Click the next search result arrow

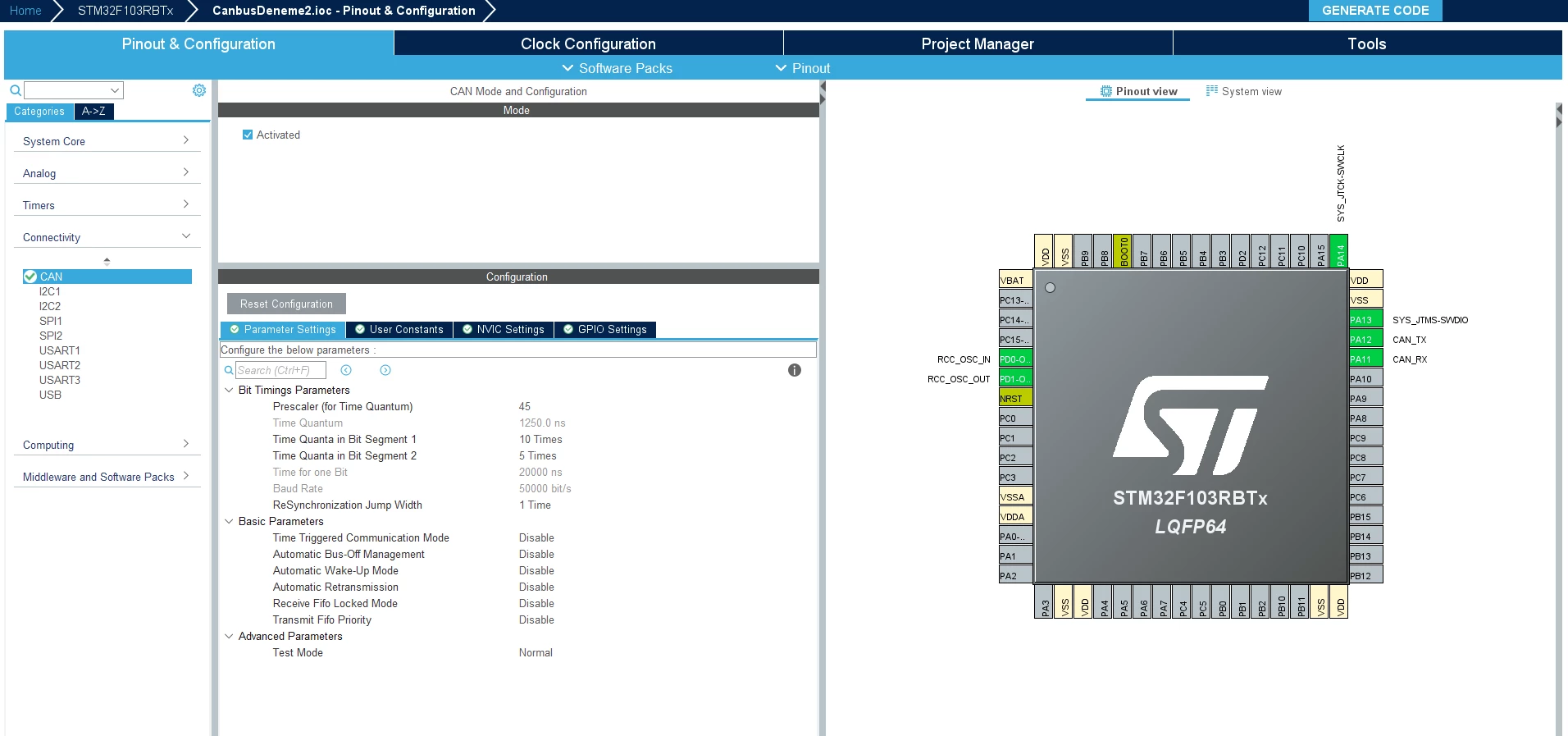click(x=385, y=370)
